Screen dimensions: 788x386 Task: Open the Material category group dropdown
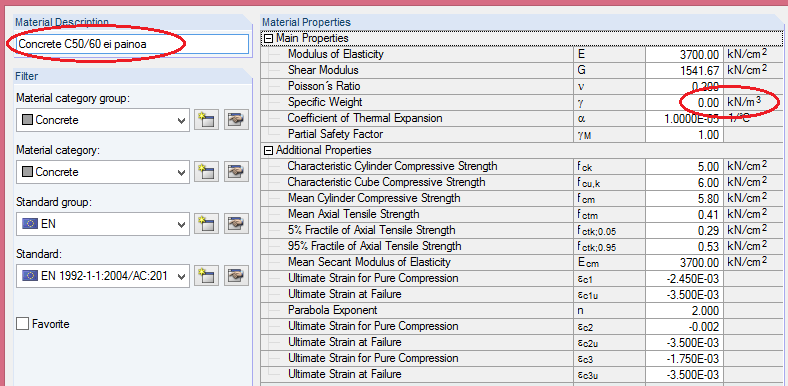(103, 120)
